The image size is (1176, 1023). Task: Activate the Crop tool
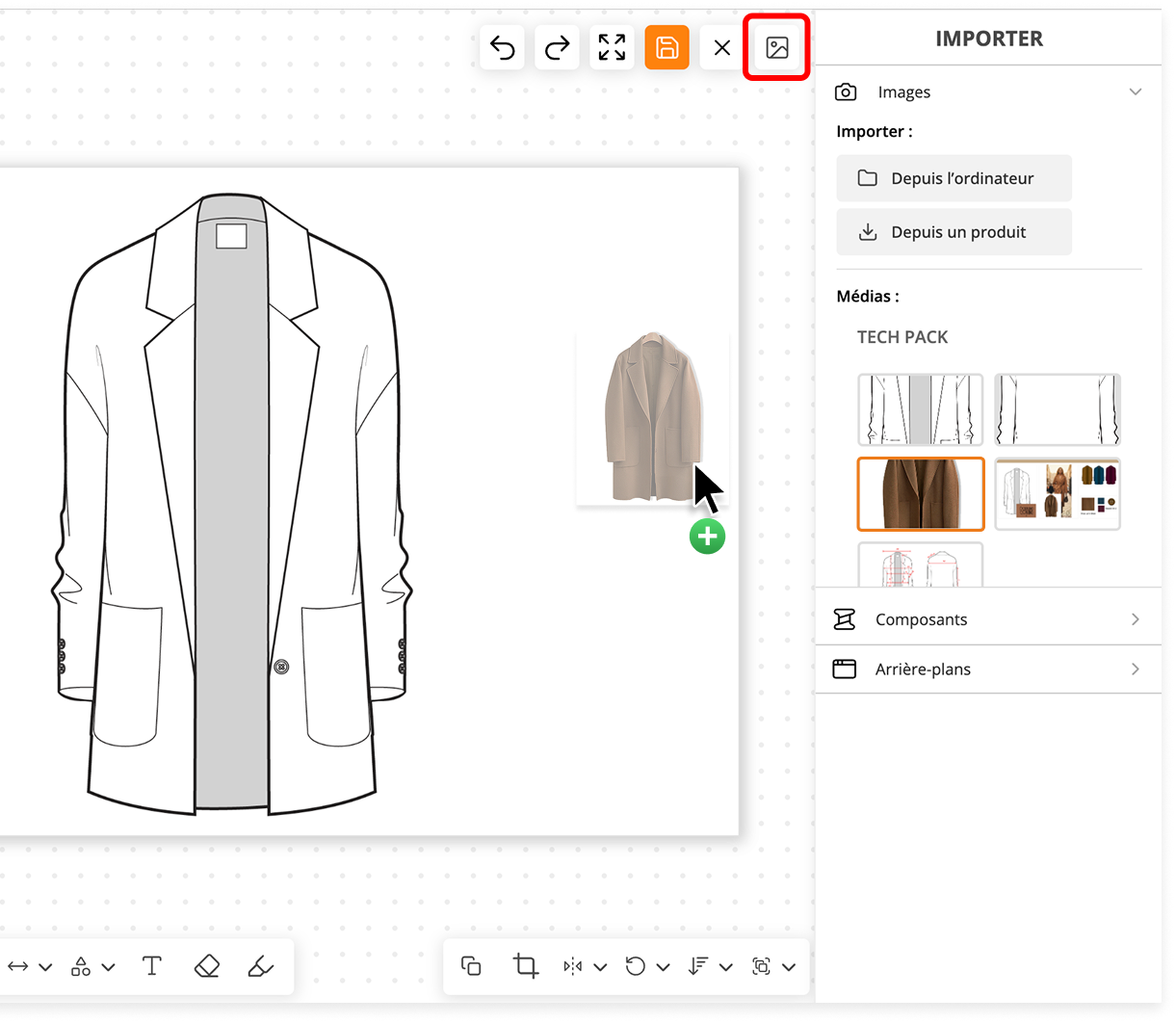pos(525,966)
